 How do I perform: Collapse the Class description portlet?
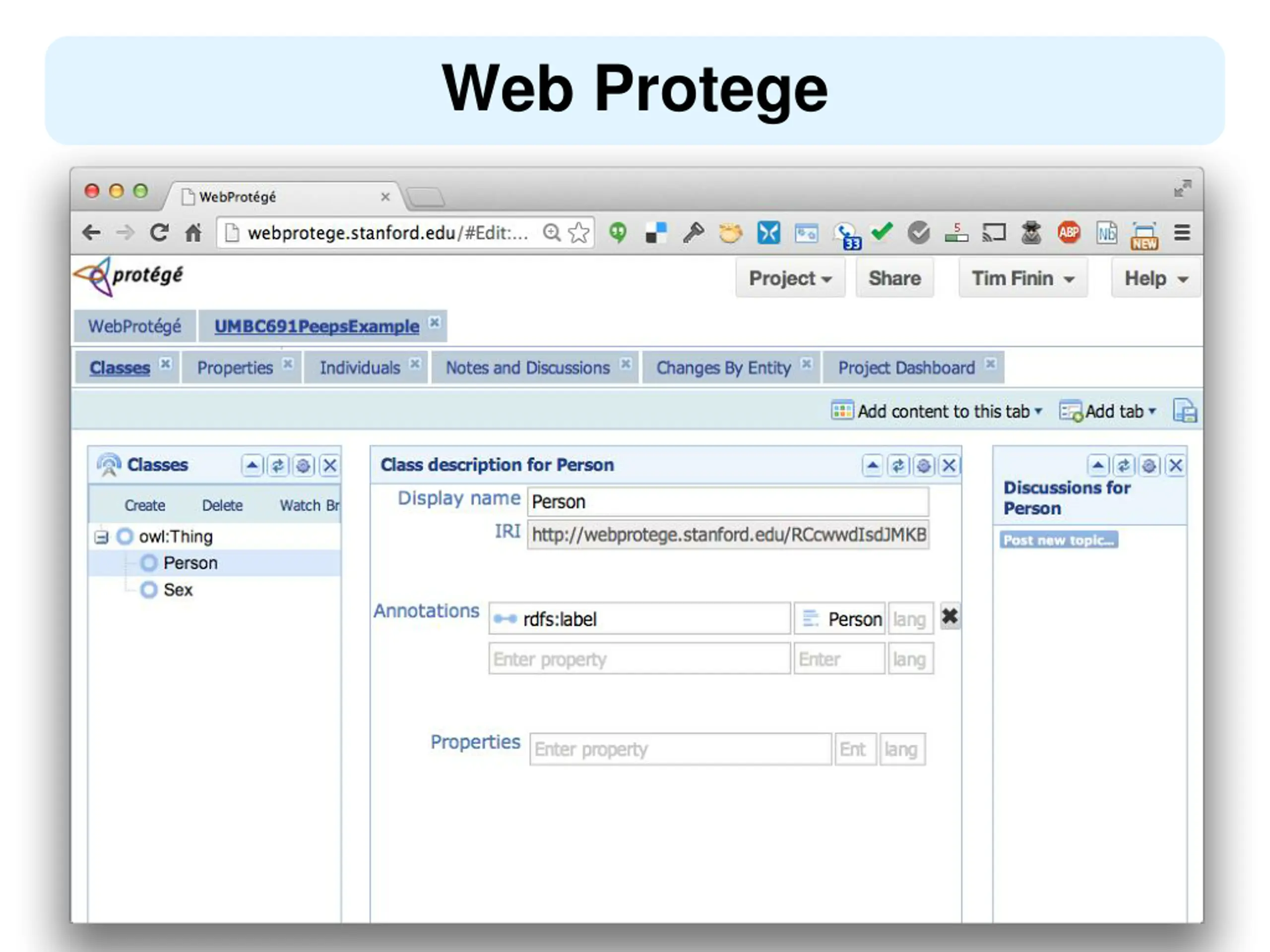pos(872,466)
